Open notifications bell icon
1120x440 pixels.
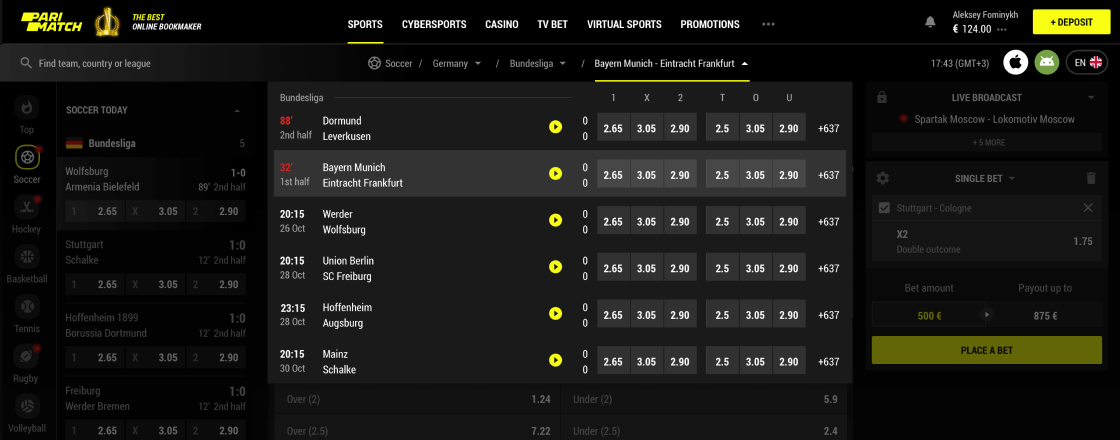930,22
